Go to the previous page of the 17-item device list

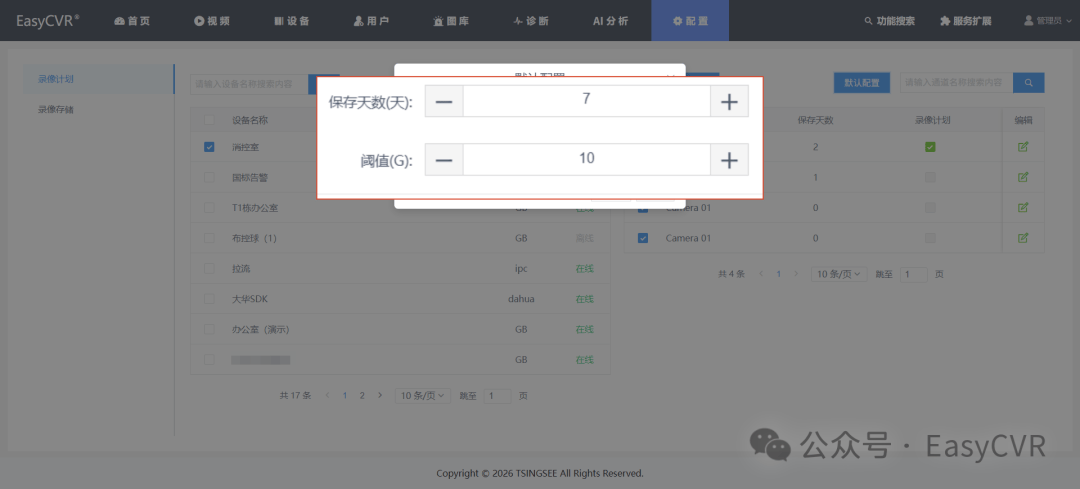click(x=327, y=395)
